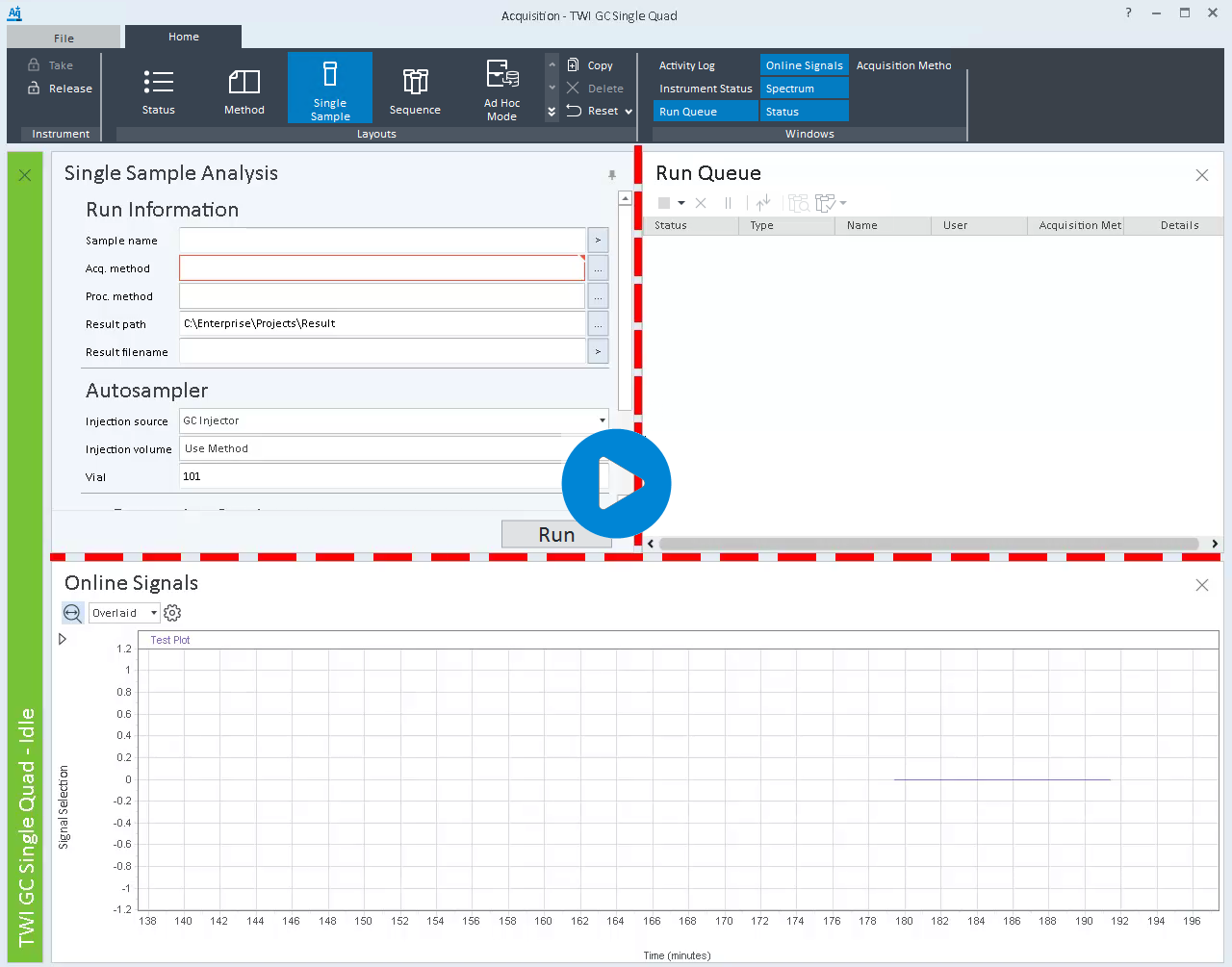Pin the Single Sample Analysis panel

[611, 175]
